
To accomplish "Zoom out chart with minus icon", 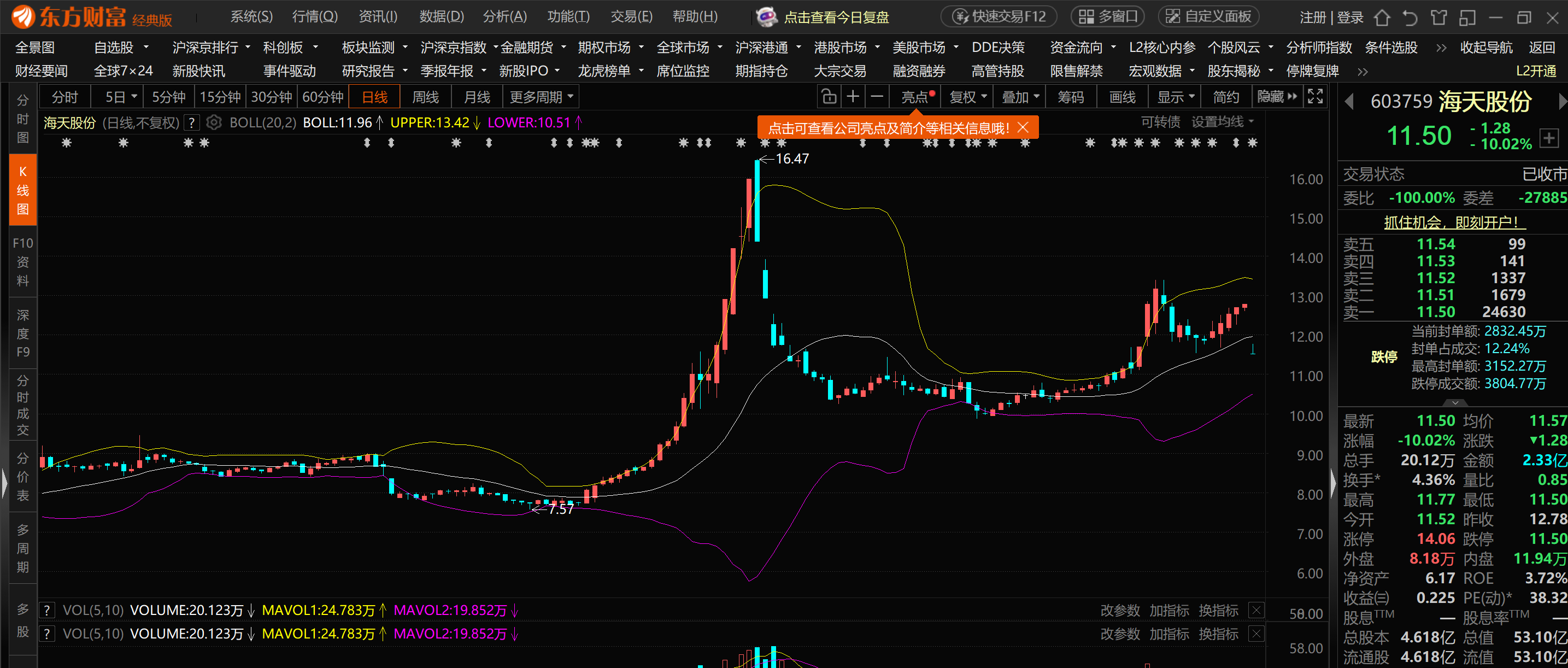I will tap(877, 97).
